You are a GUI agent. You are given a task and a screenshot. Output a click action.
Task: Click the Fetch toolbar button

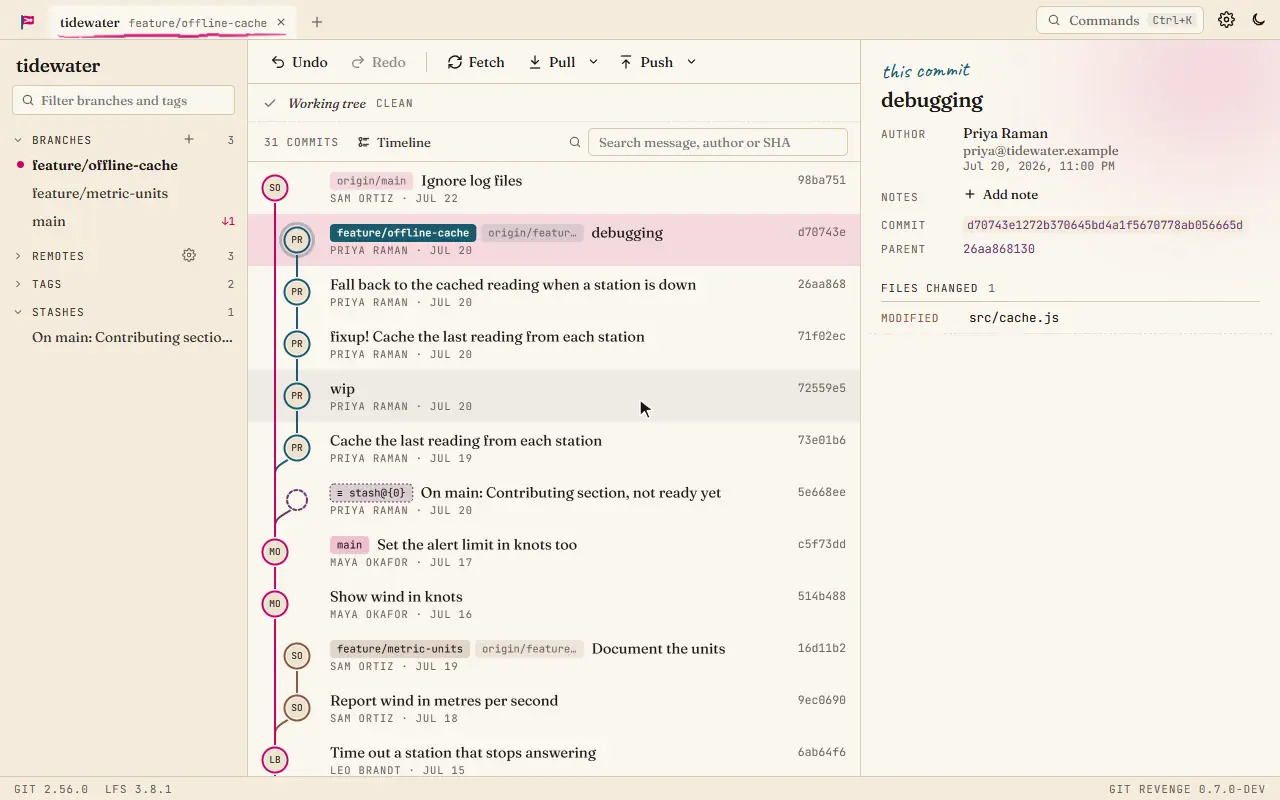coord(476,62)
